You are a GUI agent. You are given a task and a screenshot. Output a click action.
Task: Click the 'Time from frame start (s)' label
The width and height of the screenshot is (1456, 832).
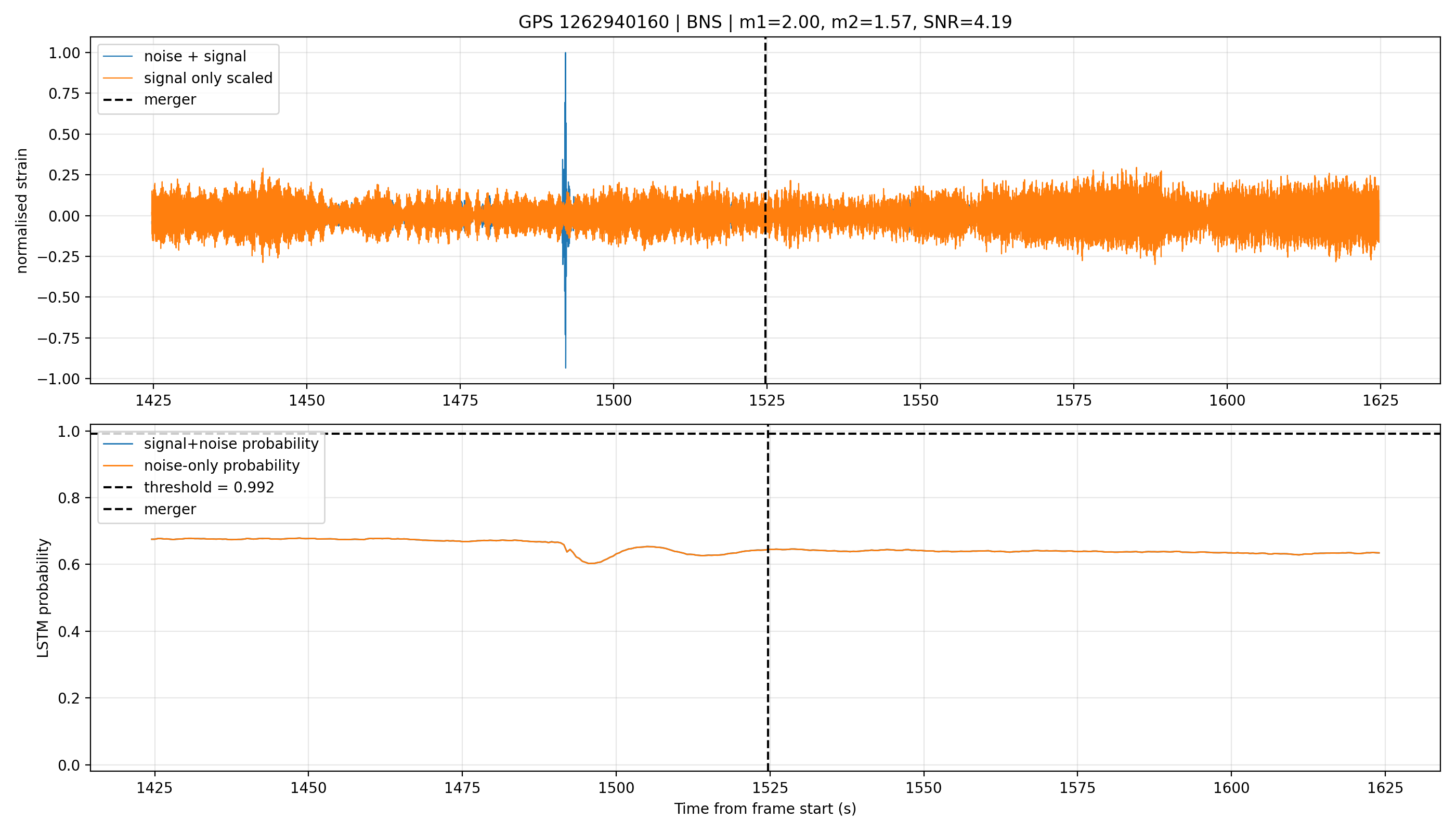pos(764,809)
